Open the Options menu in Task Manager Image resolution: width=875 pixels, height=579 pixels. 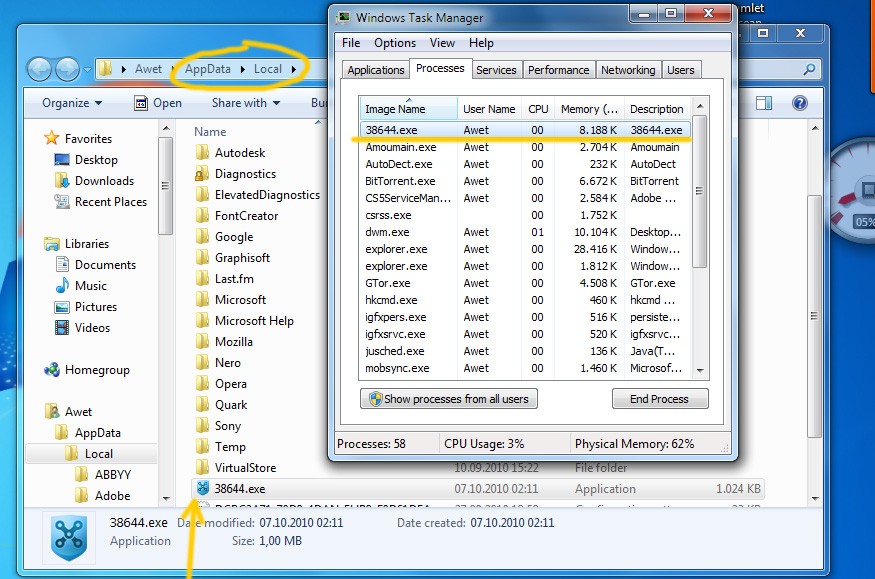[x=395, y=43]
